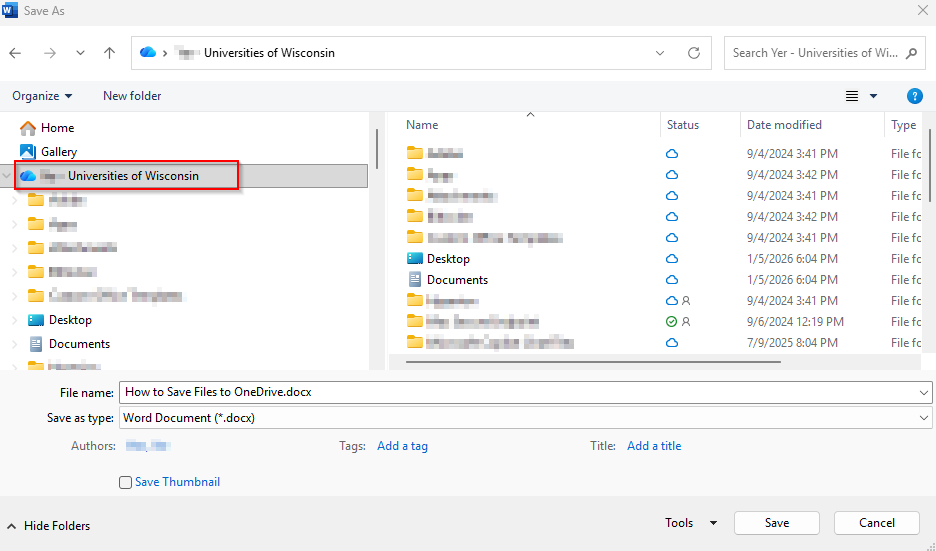Click the Up one level arrow

click(110, 53)
